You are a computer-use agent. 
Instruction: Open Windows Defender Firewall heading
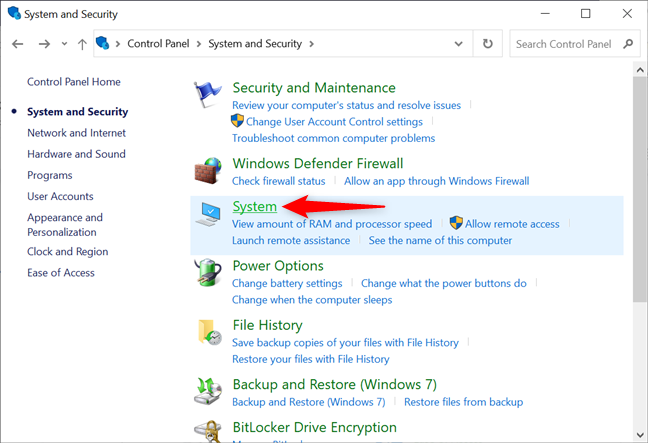pos(318,163)
